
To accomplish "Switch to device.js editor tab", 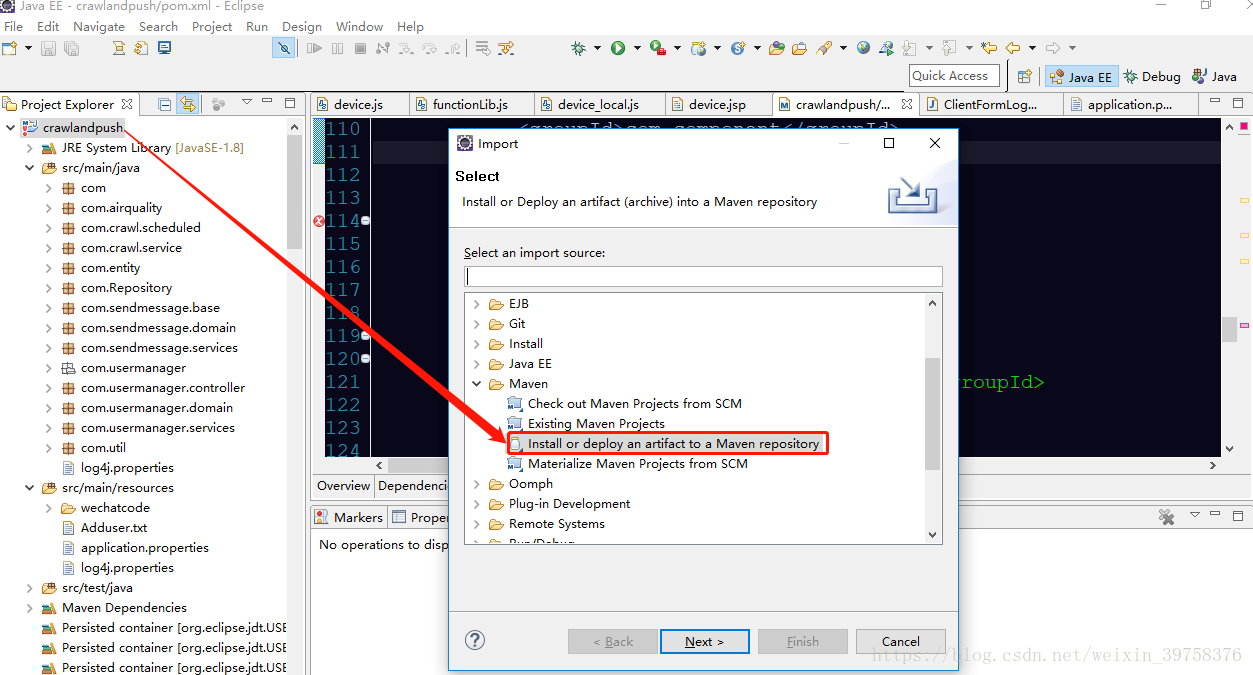I will click(358, 104).
